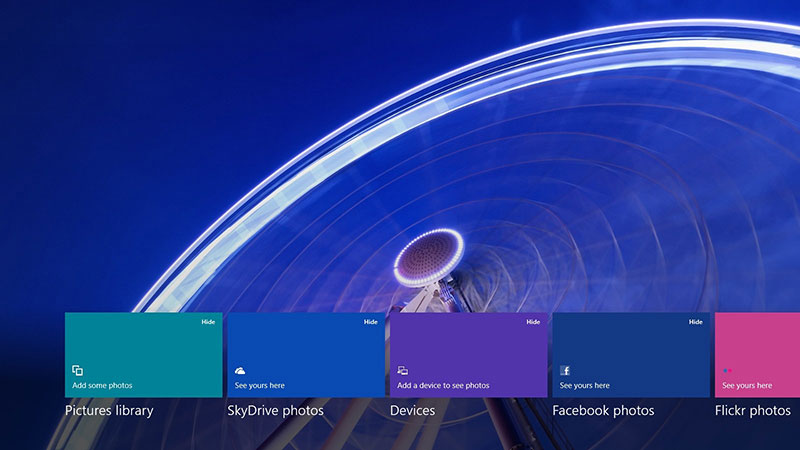Select the 'Devices' label
Screen dimensions: 800x450
412,411
